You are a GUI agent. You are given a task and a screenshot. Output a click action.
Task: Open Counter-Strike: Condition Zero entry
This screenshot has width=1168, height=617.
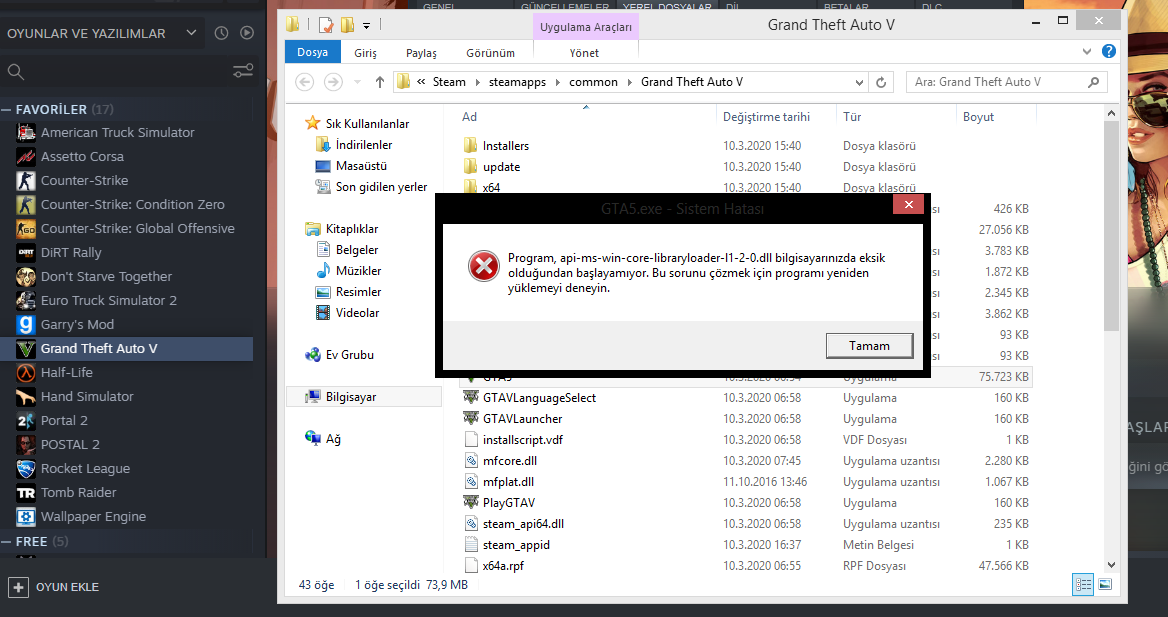click(133, 204)
